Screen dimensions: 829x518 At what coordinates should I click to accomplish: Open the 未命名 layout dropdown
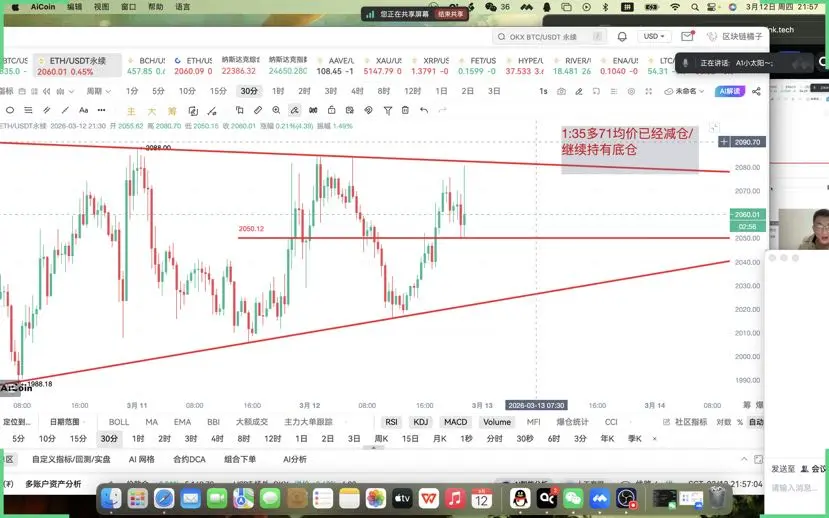coord(685,91)
